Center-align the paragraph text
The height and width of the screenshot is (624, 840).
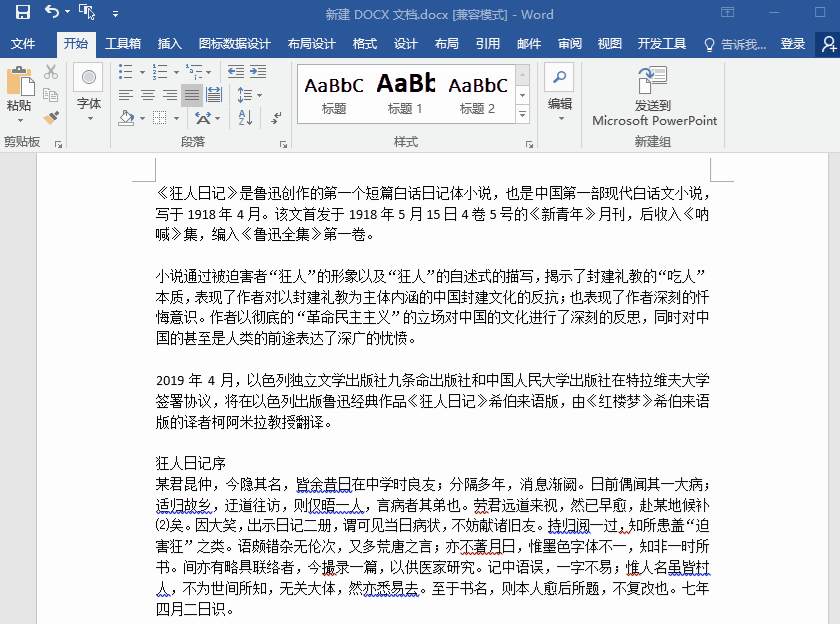[148, 95]
